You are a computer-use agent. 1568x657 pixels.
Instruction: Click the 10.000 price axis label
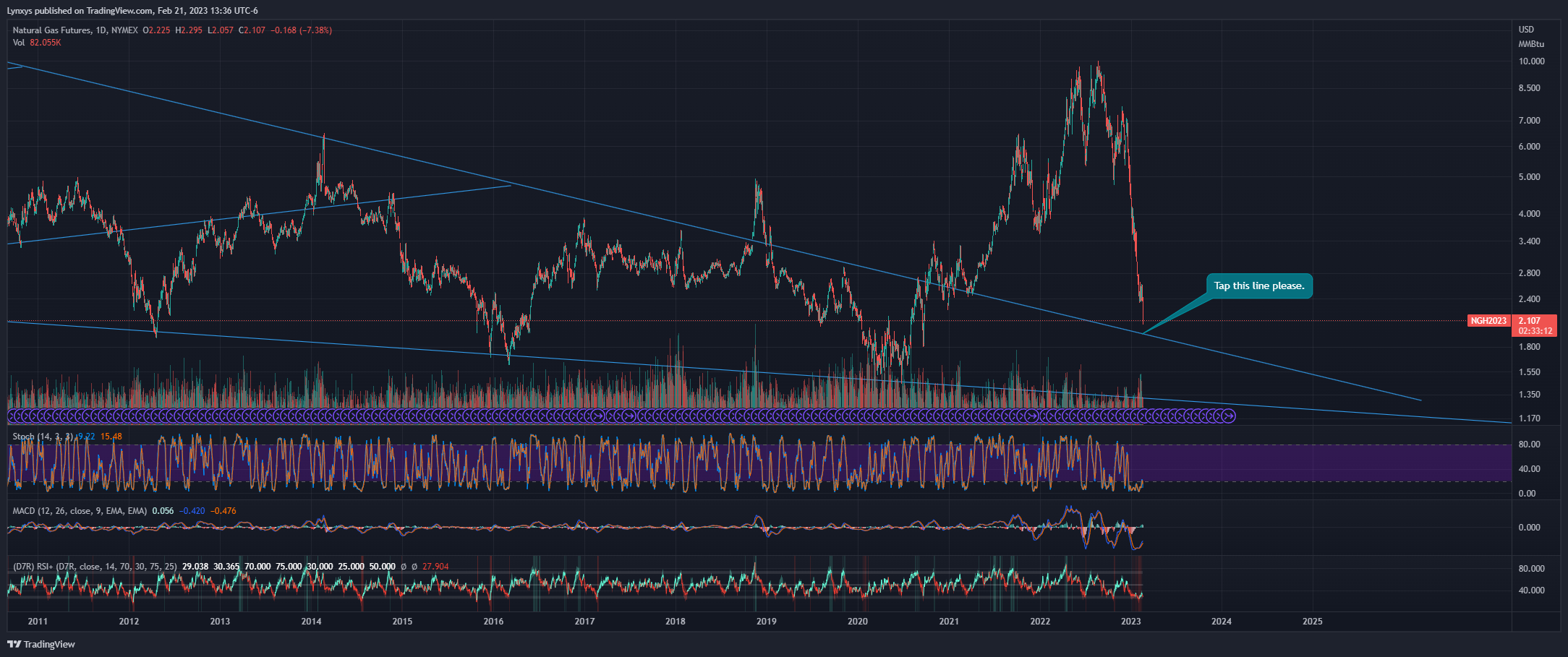[1532, 61]
